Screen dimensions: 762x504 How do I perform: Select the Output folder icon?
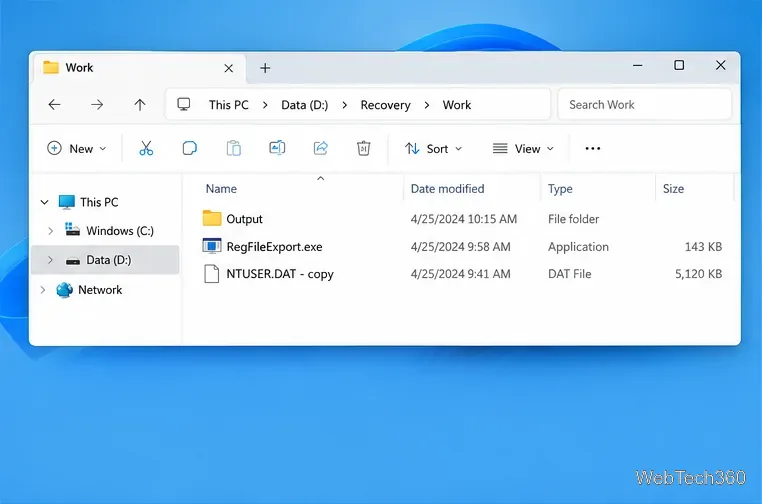pos(212,219)
